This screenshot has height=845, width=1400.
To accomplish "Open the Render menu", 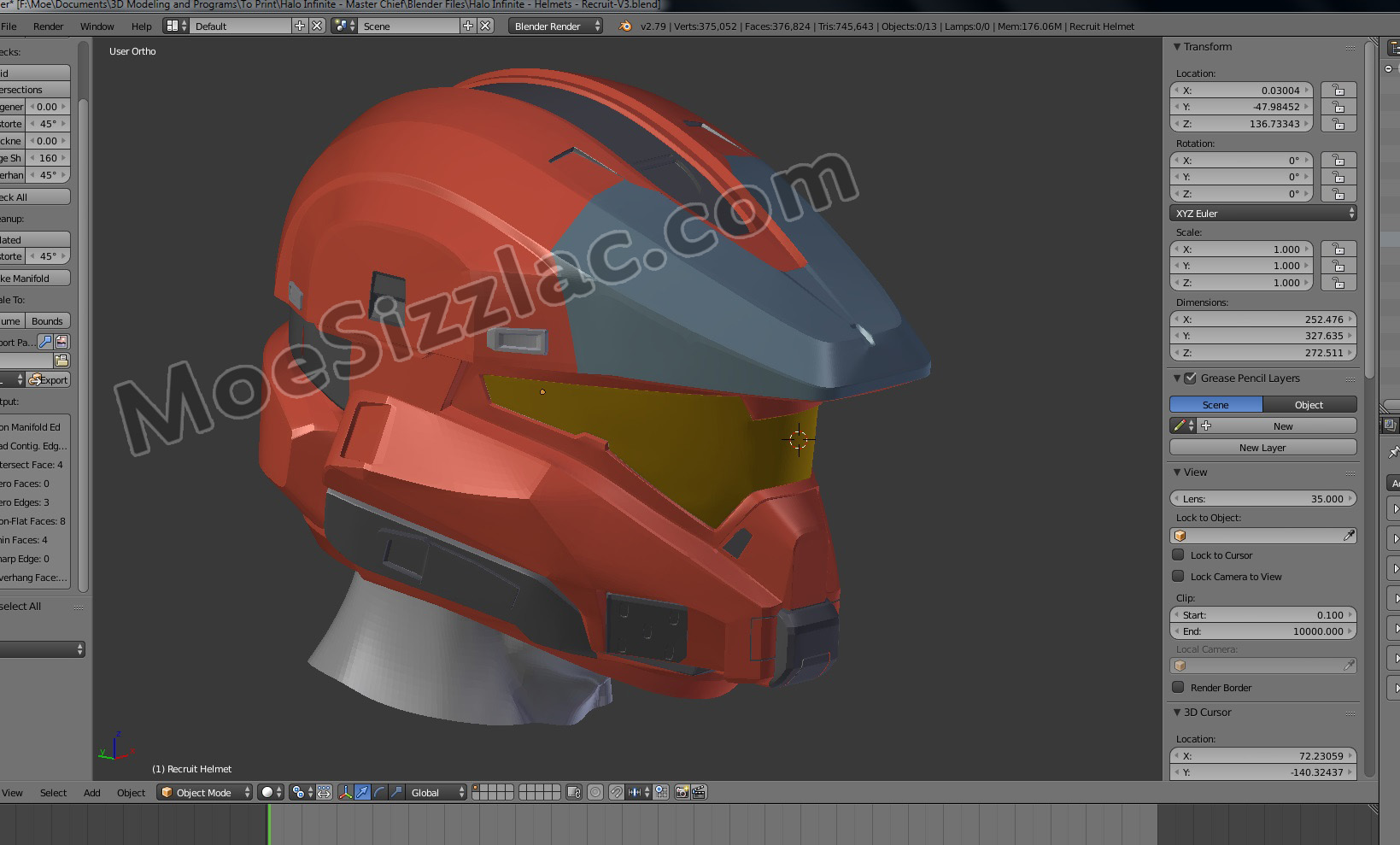I will (48, 26).
